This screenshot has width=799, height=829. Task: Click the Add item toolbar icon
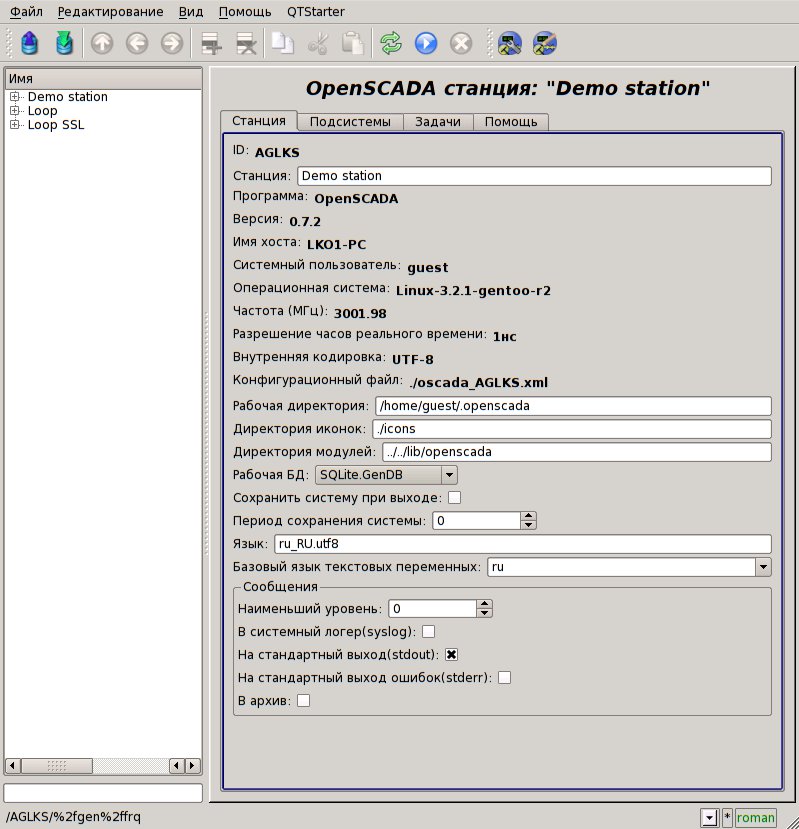pos(210,43)
